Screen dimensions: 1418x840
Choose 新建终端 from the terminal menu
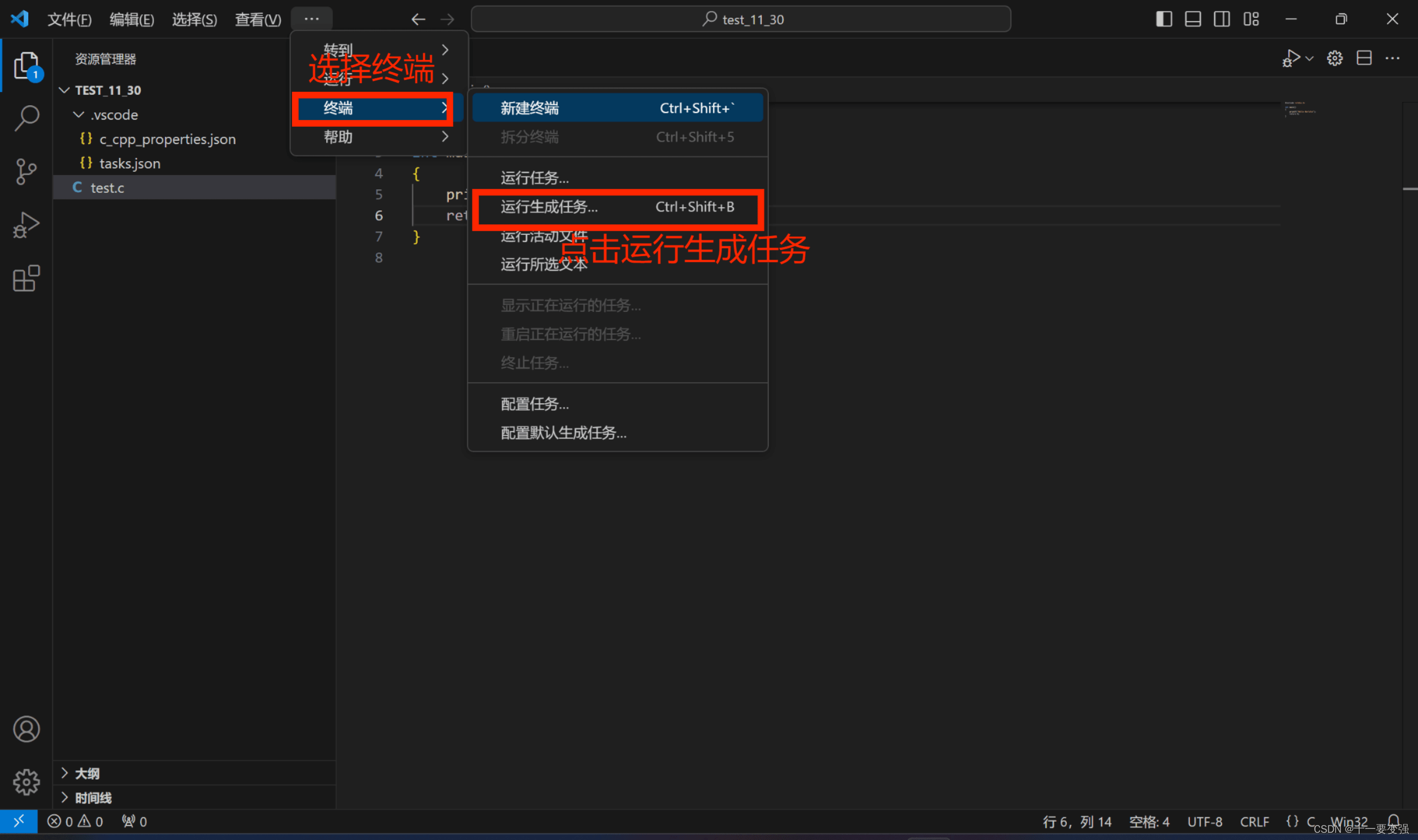click(618, 107)
